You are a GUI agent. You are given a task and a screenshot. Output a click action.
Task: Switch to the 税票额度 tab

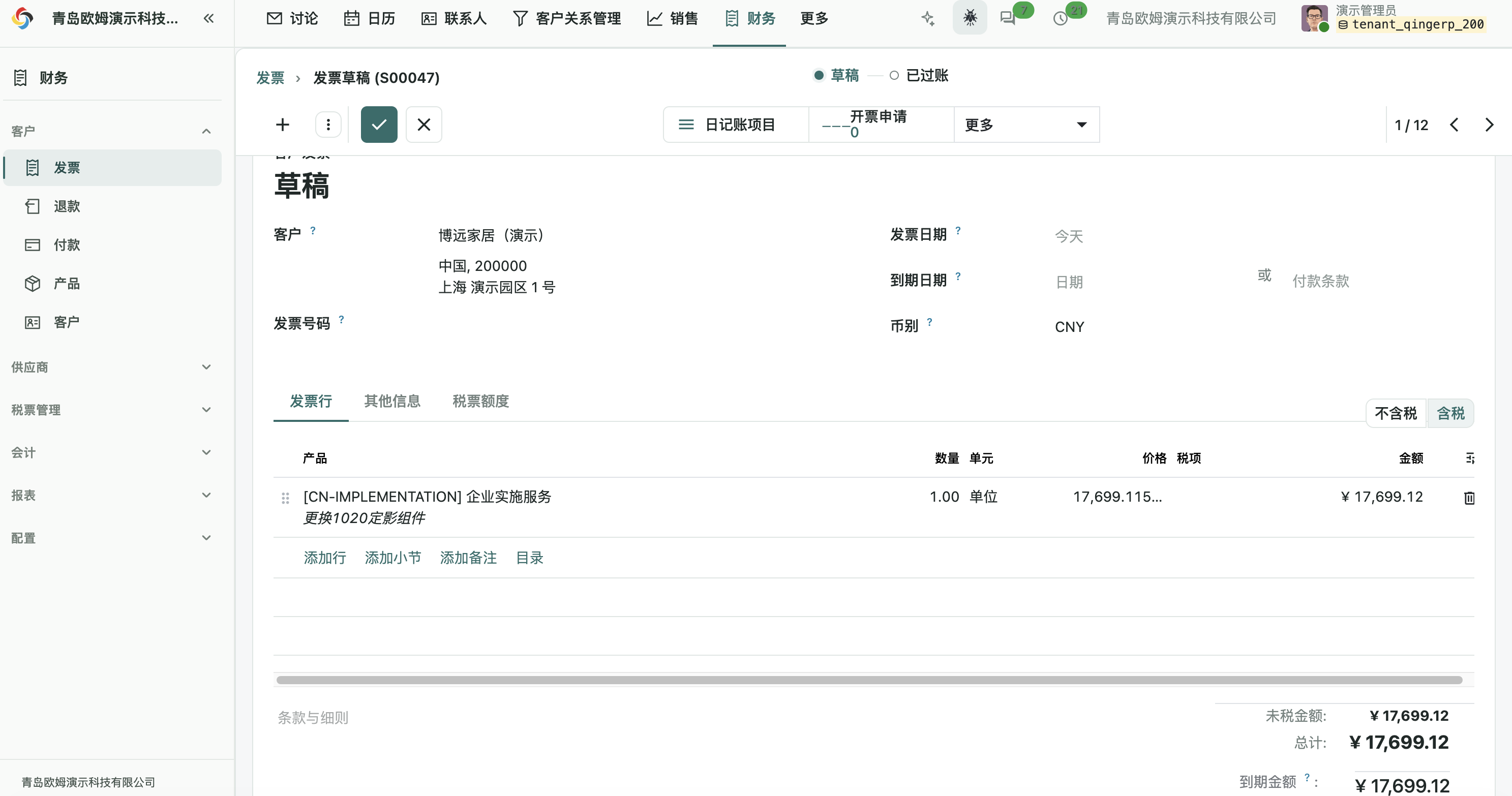coord(480,401)
